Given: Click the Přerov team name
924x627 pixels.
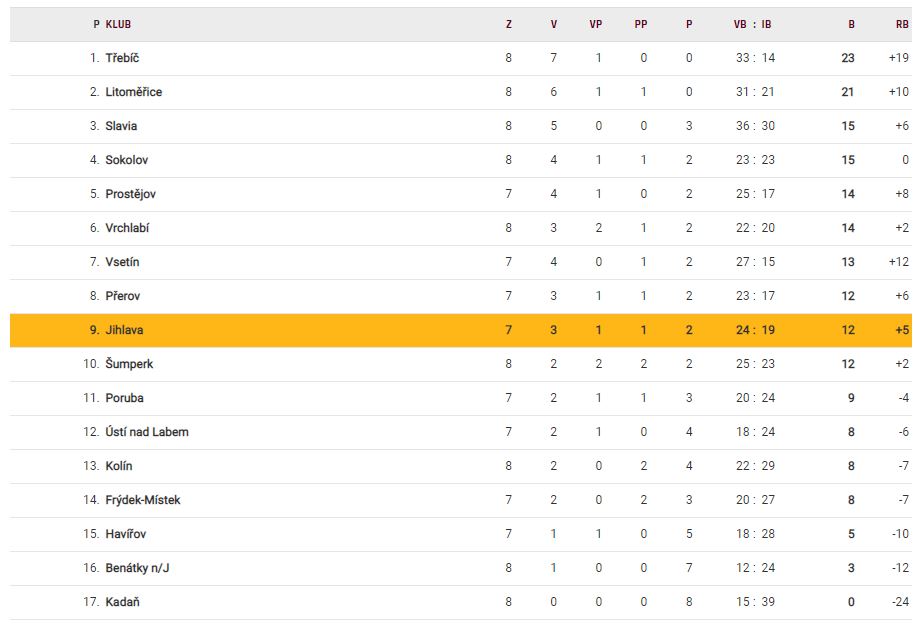Looking at the screenshot, I should point(123,296).
